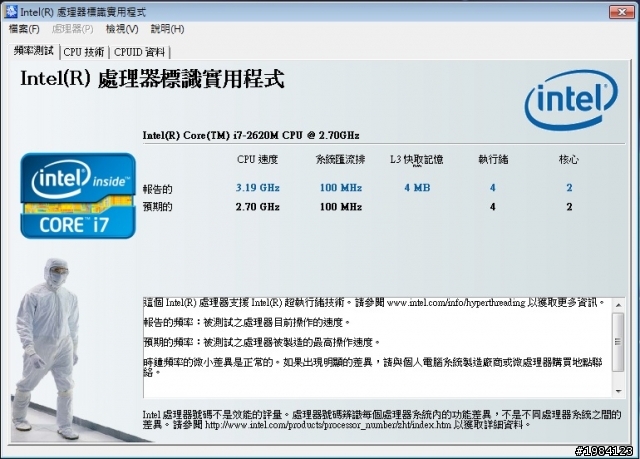Click the 核心 column header
The height and width of the screenshot is (459, 640).
coord(569,160)
